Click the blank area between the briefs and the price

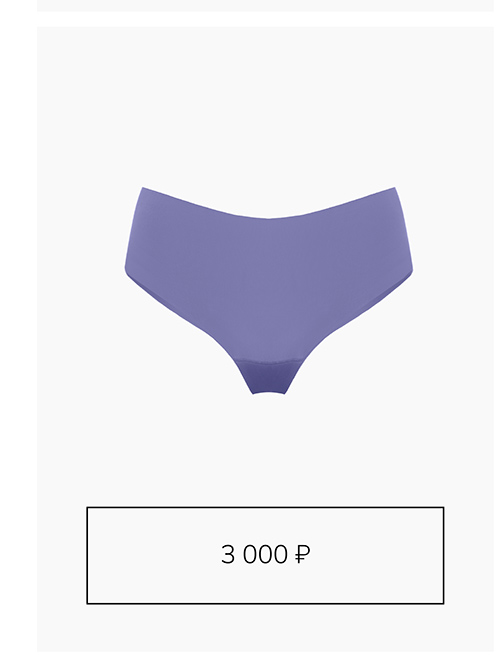[265, 450]
